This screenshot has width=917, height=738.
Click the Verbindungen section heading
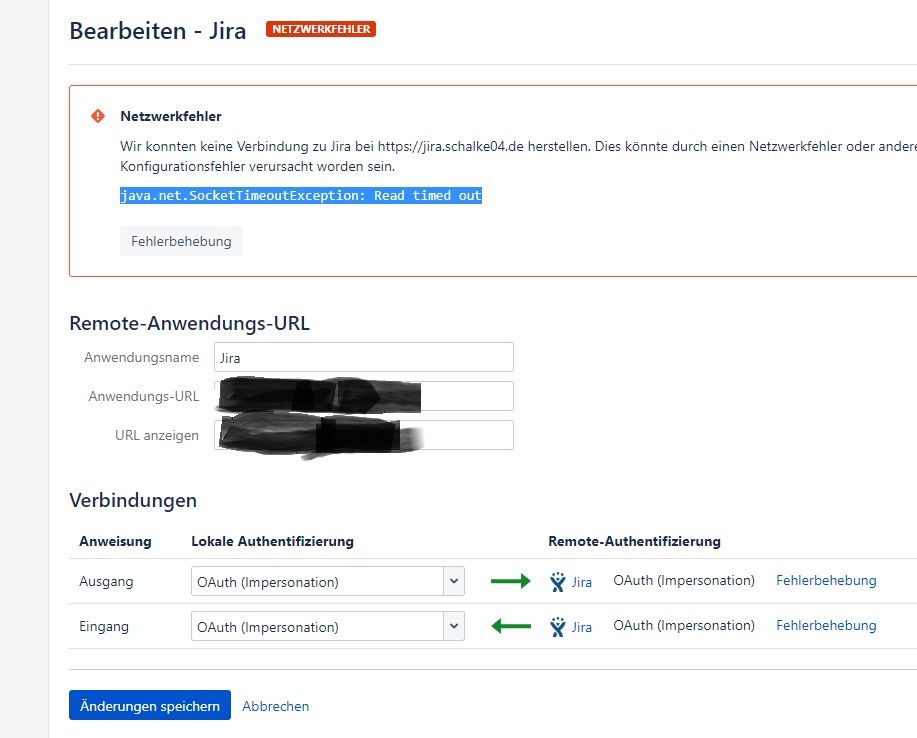[133, 501]
